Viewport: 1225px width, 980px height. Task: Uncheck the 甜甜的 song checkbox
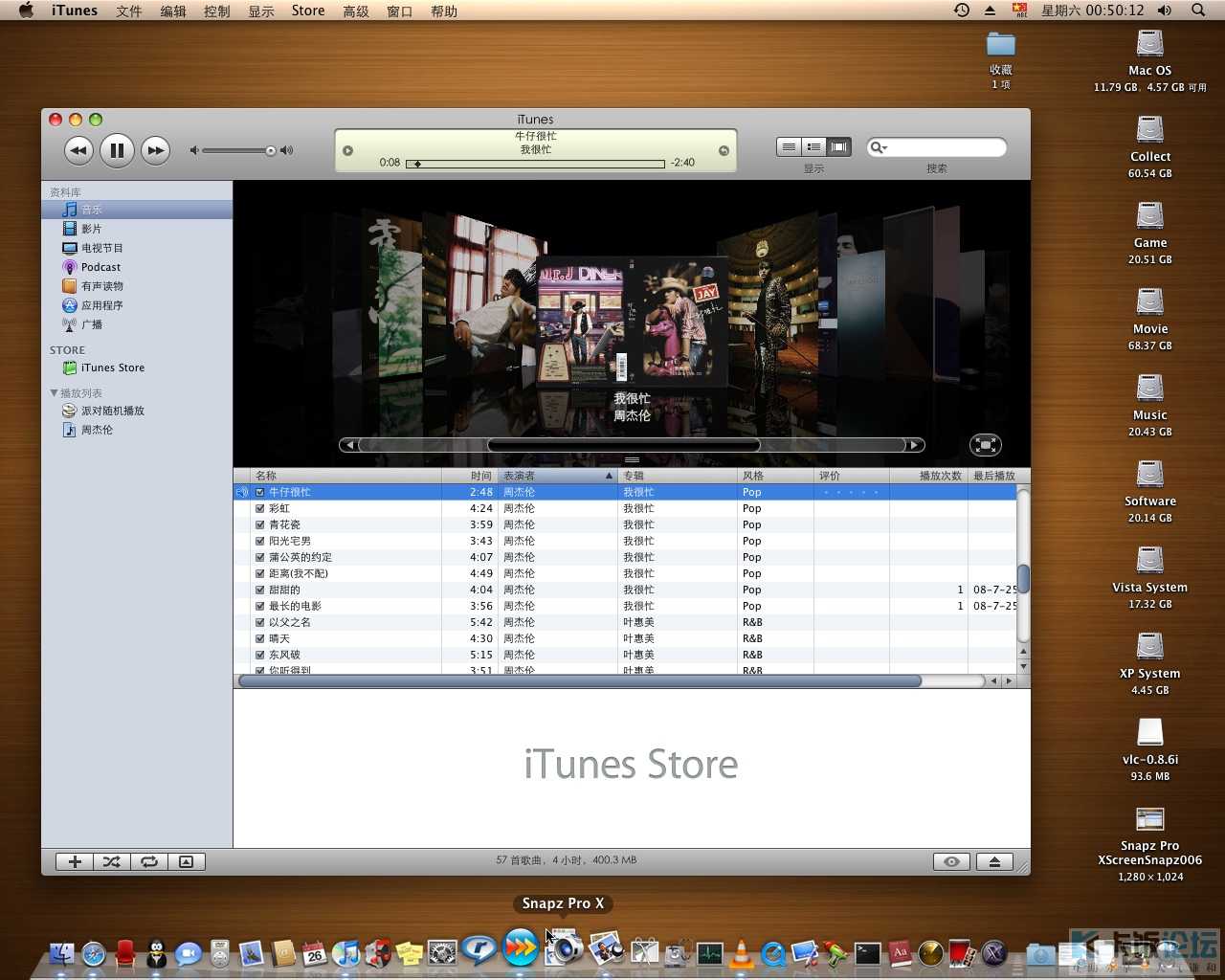(259, 590)
